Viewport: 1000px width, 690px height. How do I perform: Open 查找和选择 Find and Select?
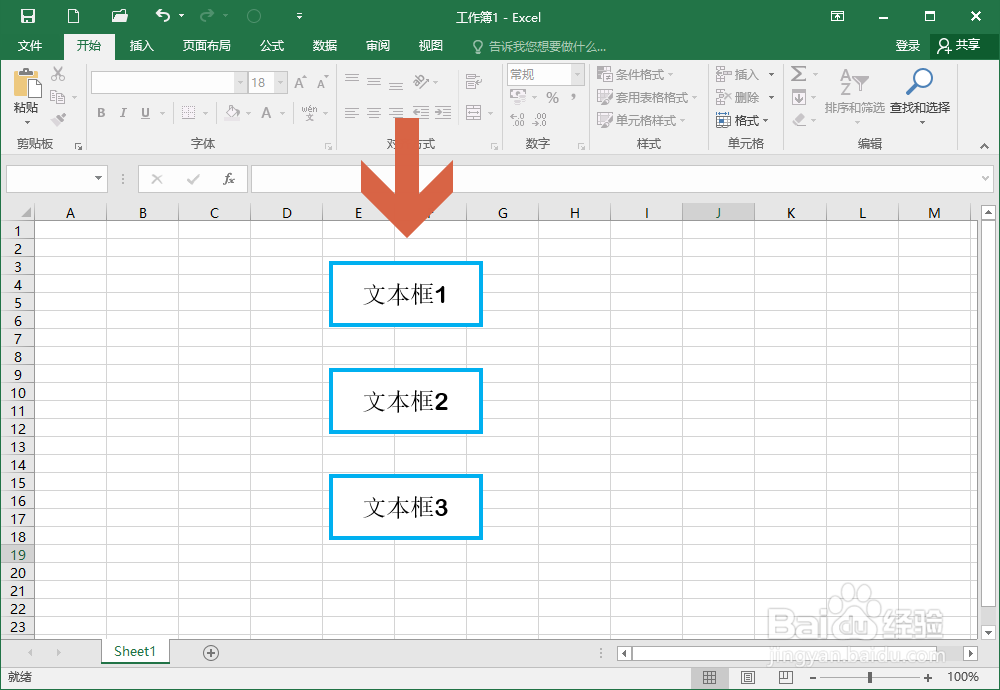pos(920,96)
